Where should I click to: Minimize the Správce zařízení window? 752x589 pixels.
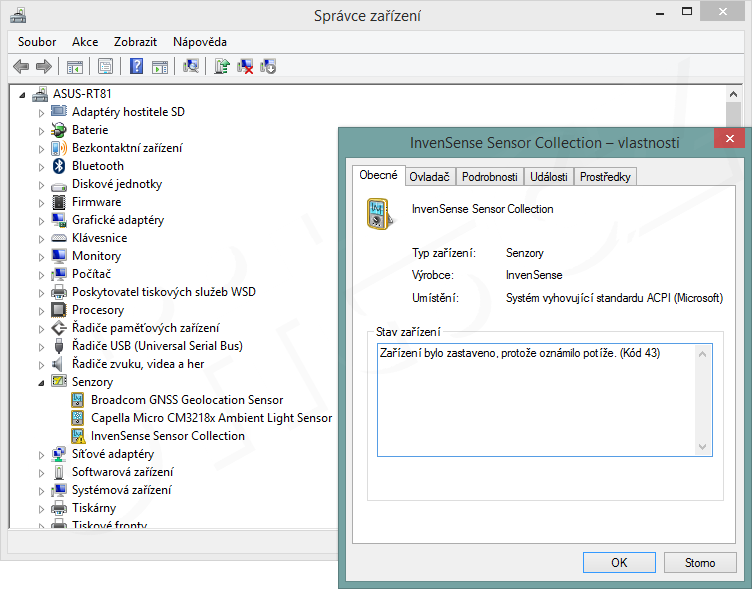coord(660,12)
